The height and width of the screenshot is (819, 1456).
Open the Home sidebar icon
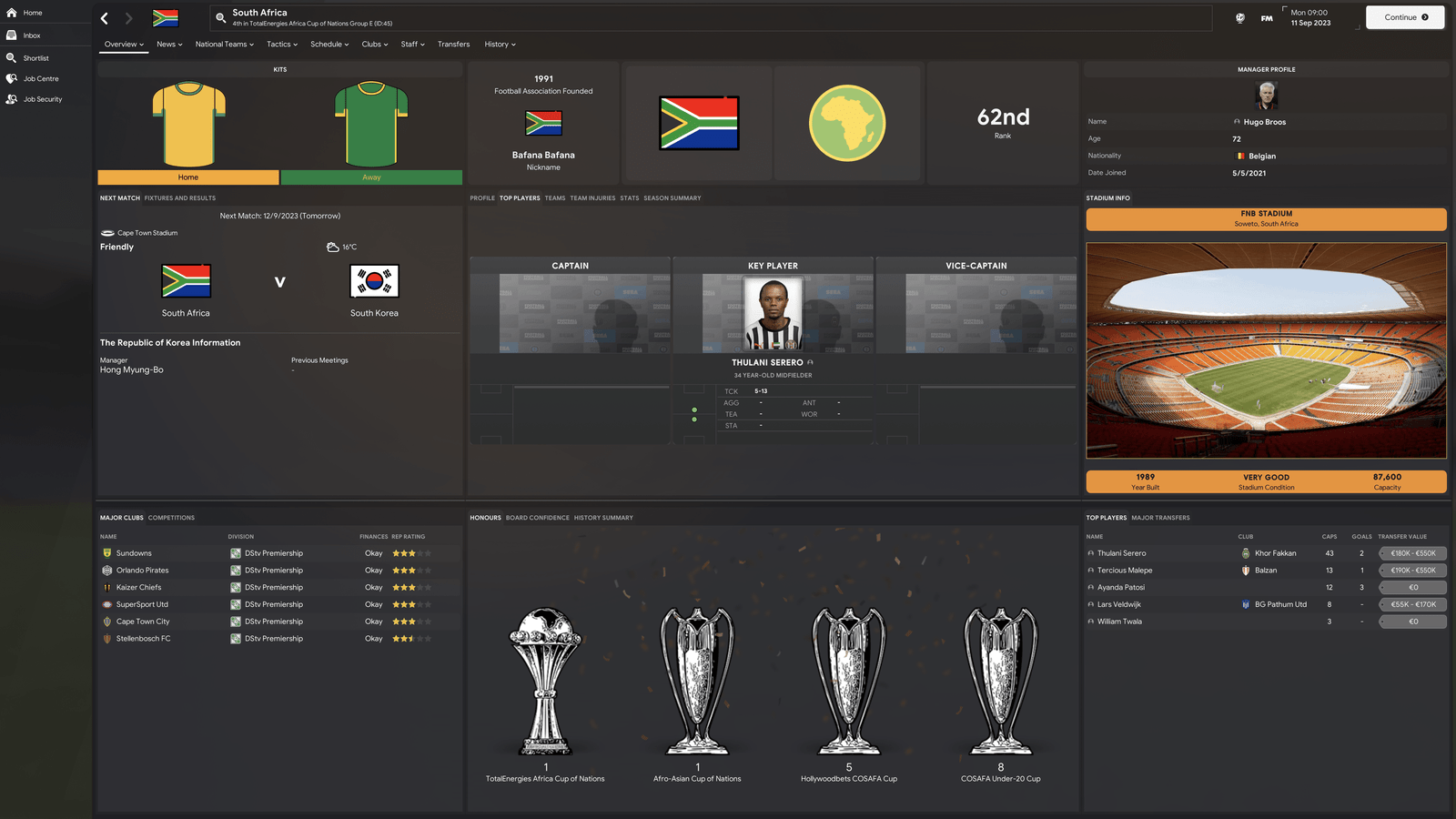coord(12,13)
